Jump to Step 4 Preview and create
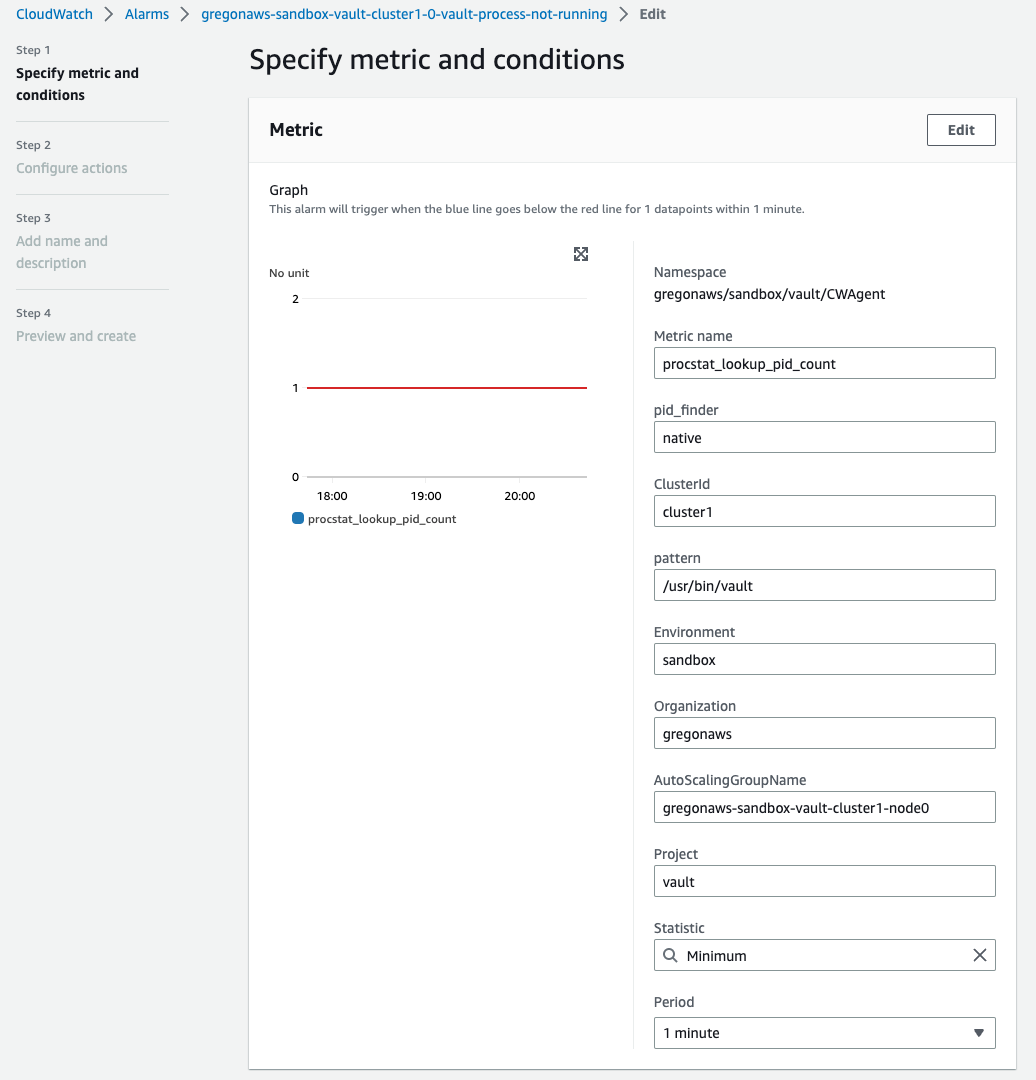The width and height of the screenshot is (1036, 1080). pyautogui.click(x=76, y=336)
